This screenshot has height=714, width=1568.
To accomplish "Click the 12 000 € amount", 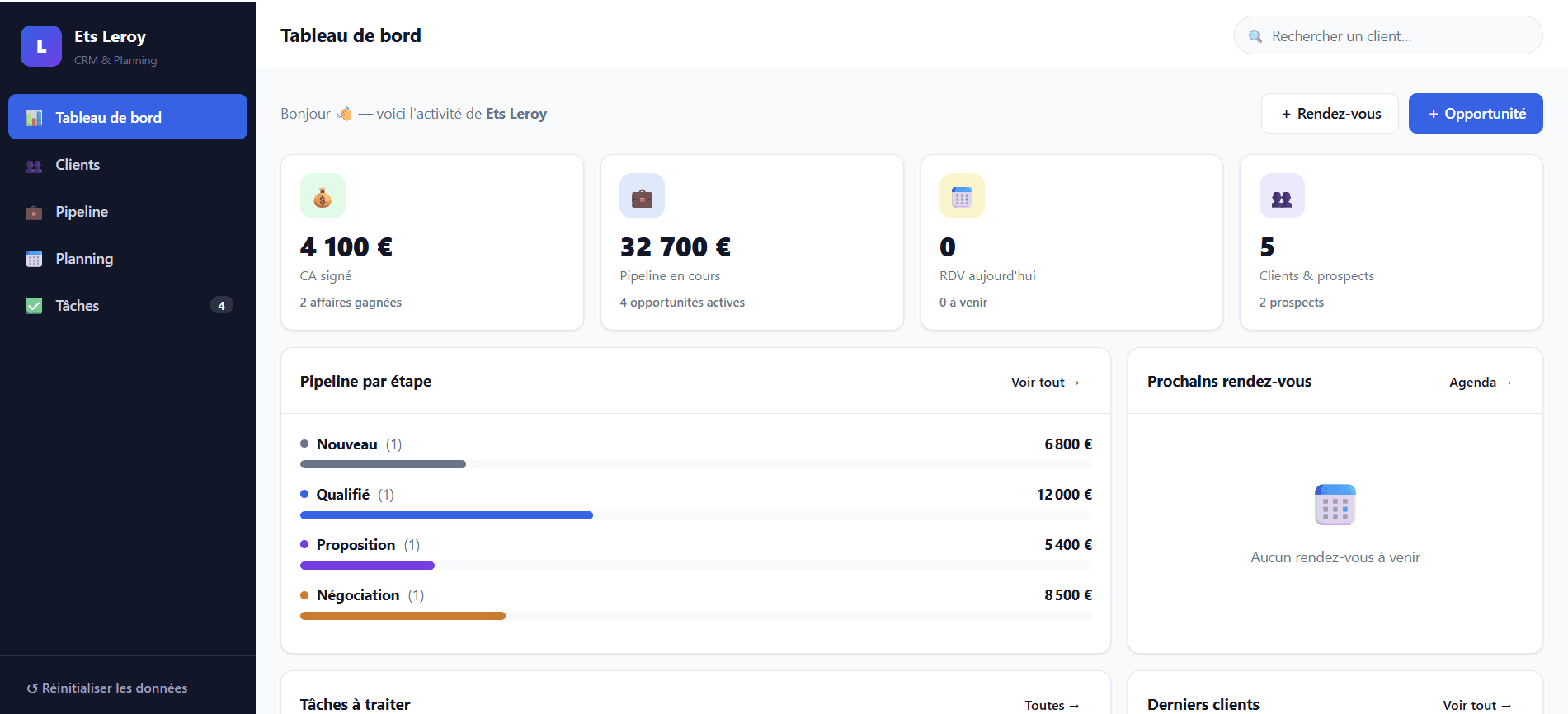I will point(1064,495).
